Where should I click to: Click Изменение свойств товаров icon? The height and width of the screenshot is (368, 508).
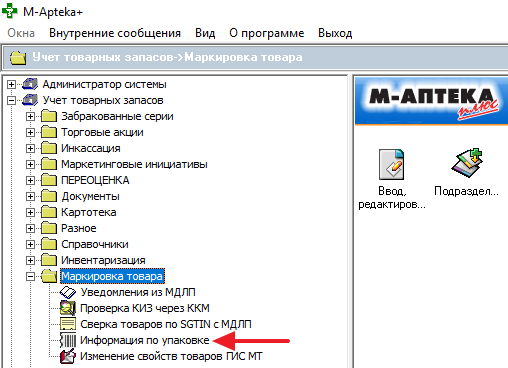point(68,356)
